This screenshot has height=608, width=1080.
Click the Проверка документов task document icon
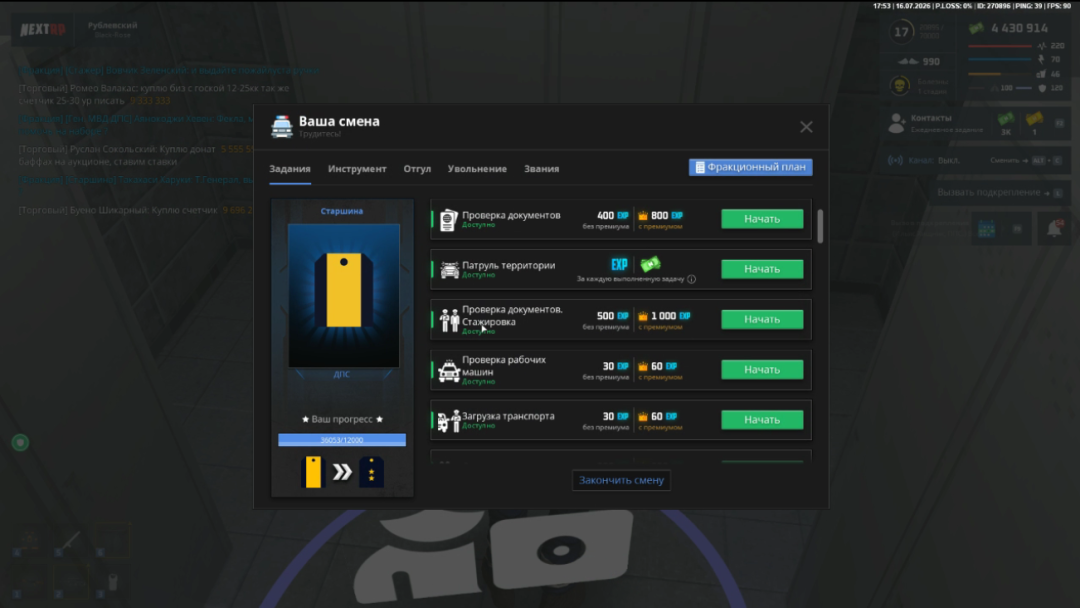tap(448, 220)
